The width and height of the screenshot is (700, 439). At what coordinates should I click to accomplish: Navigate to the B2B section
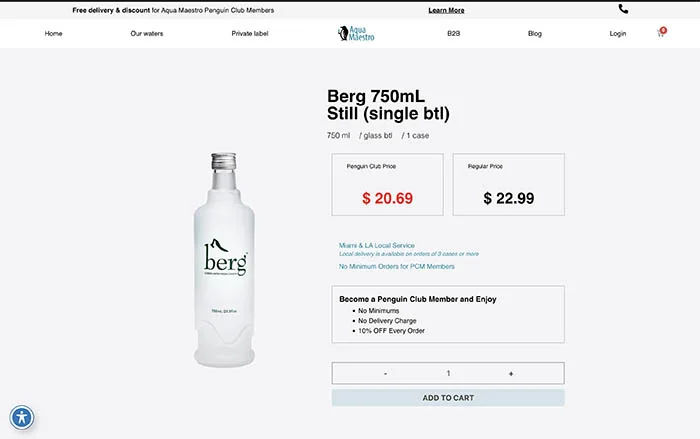click(454, 33)
